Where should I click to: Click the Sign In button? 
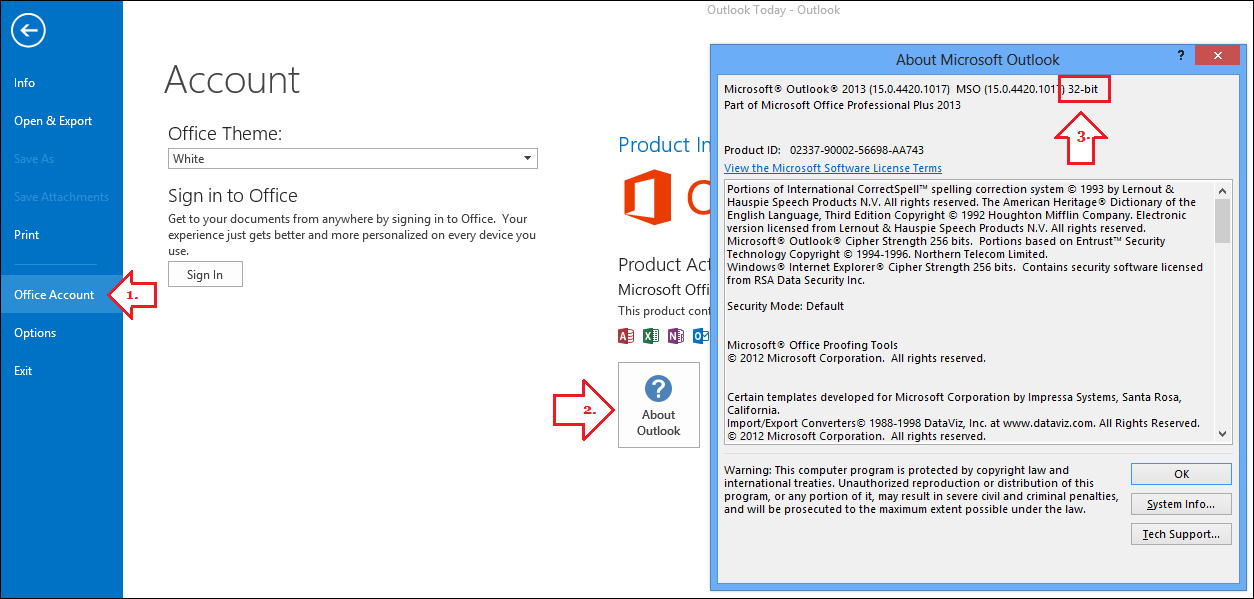[x=205, y=274]
